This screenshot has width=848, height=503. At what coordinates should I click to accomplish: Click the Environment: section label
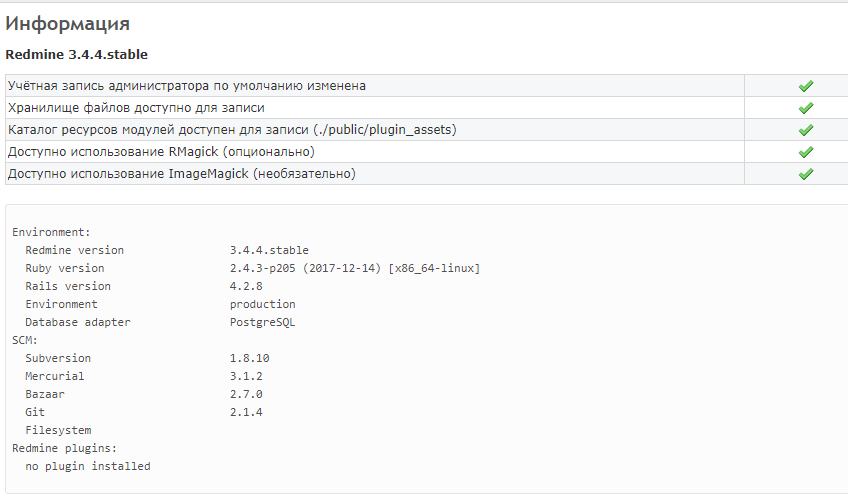coord(51,233)
